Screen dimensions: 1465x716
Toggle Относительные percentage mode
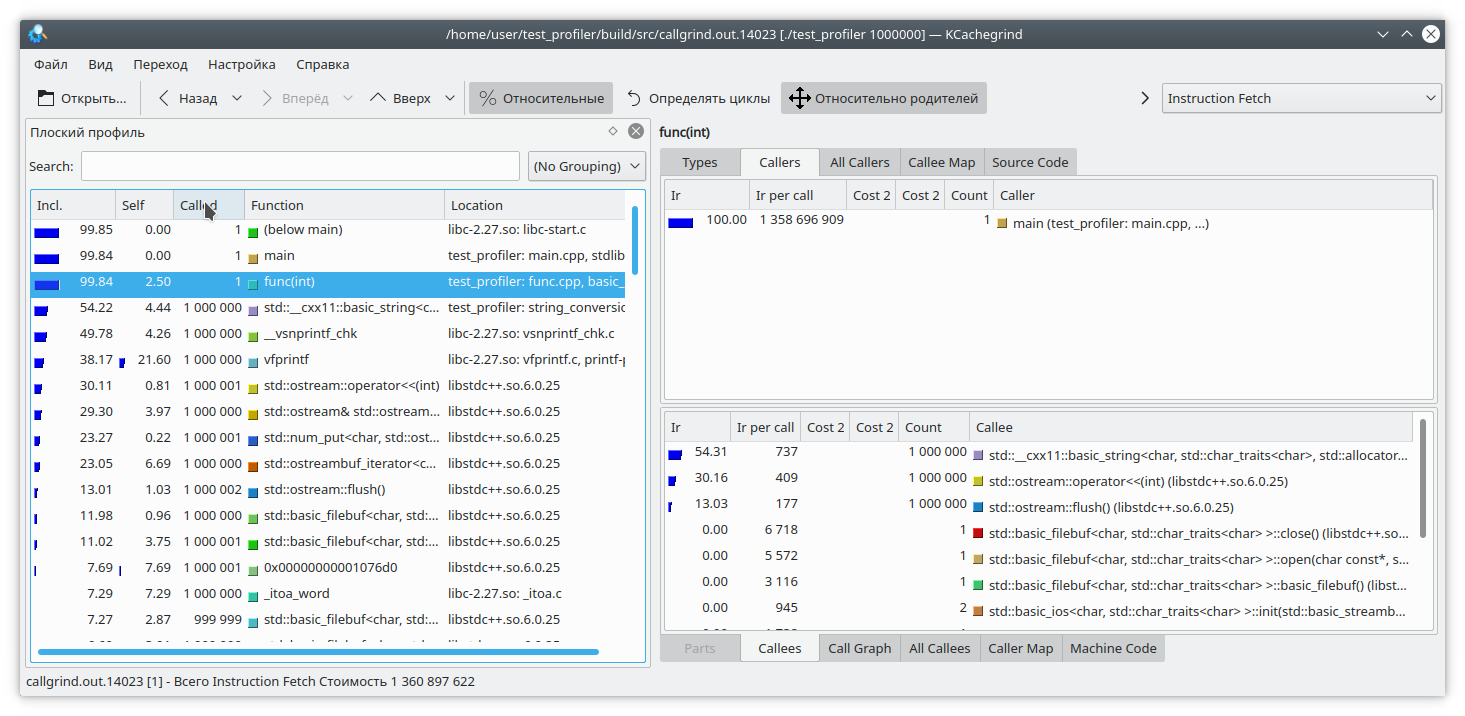click(x=541, y=98)
